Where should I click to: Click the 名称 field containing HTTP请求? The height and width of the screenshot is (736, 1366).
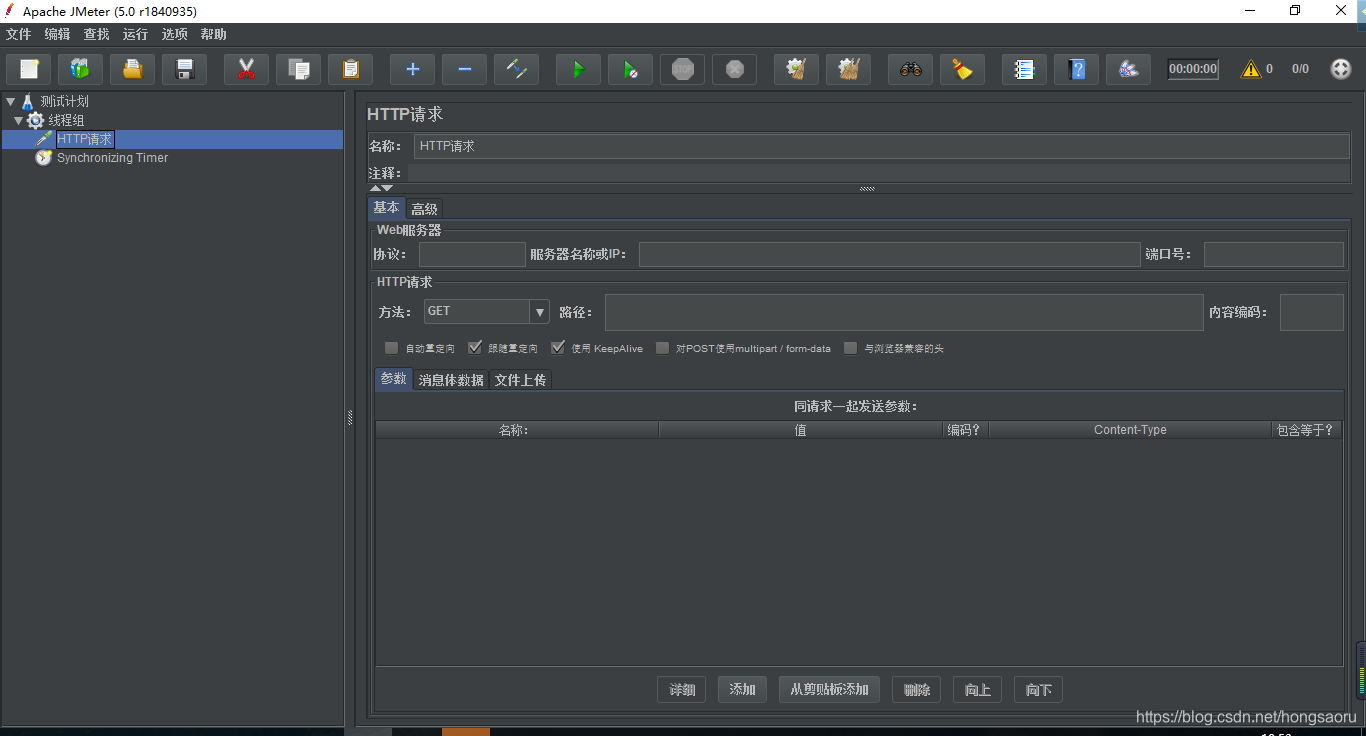tap(882, 146)
